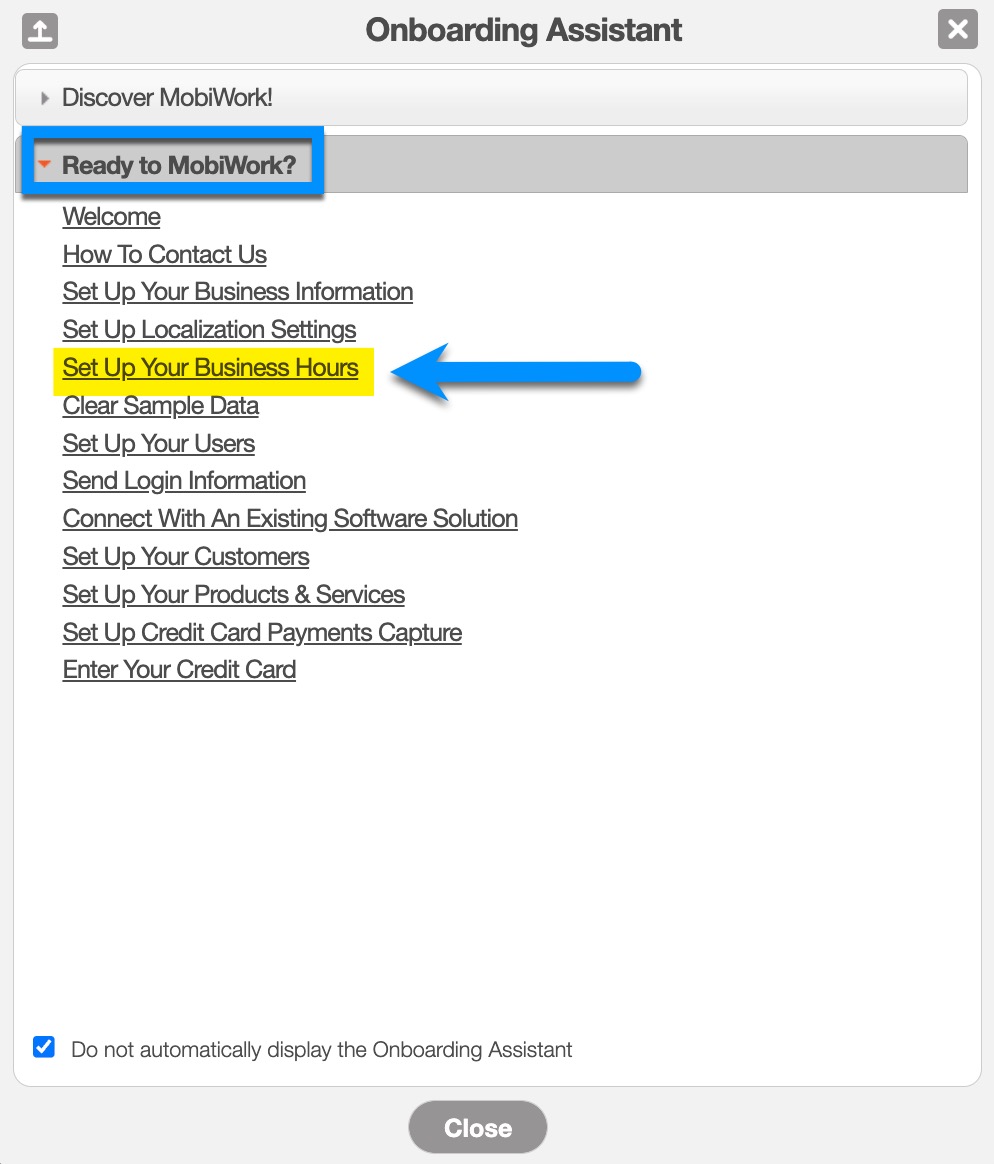Click the Clear Sample Data link
Image resolution: width=994 pixels, height=1164 pixels.
pos(160,406)
